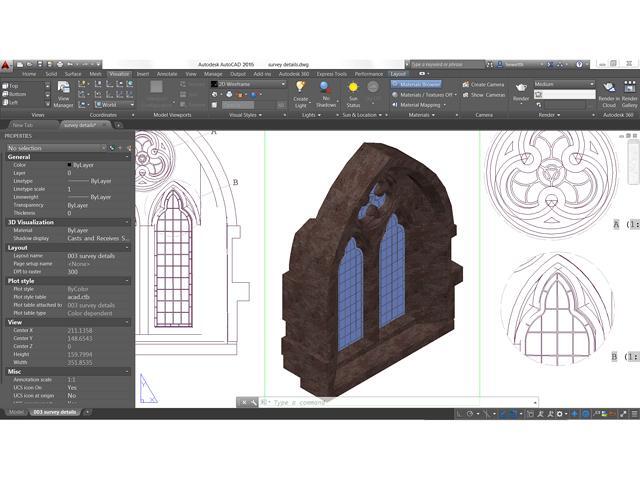Toggle the Materials Browser panel
This screenshot has height=480, width=640.
(x=416, y=84)
